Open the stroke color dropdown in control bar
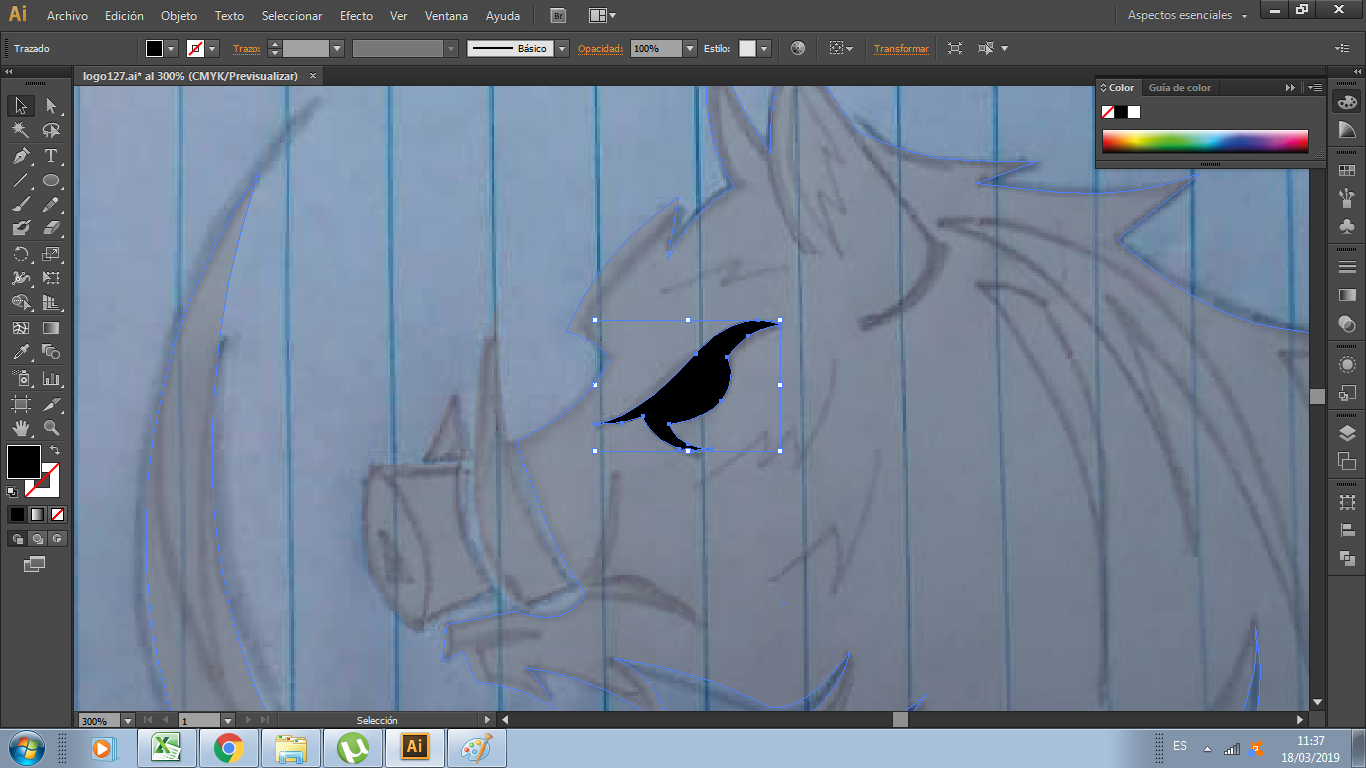Image resolution: width=1366 pixels, height=768 pixels. click(x=213, y=48)
